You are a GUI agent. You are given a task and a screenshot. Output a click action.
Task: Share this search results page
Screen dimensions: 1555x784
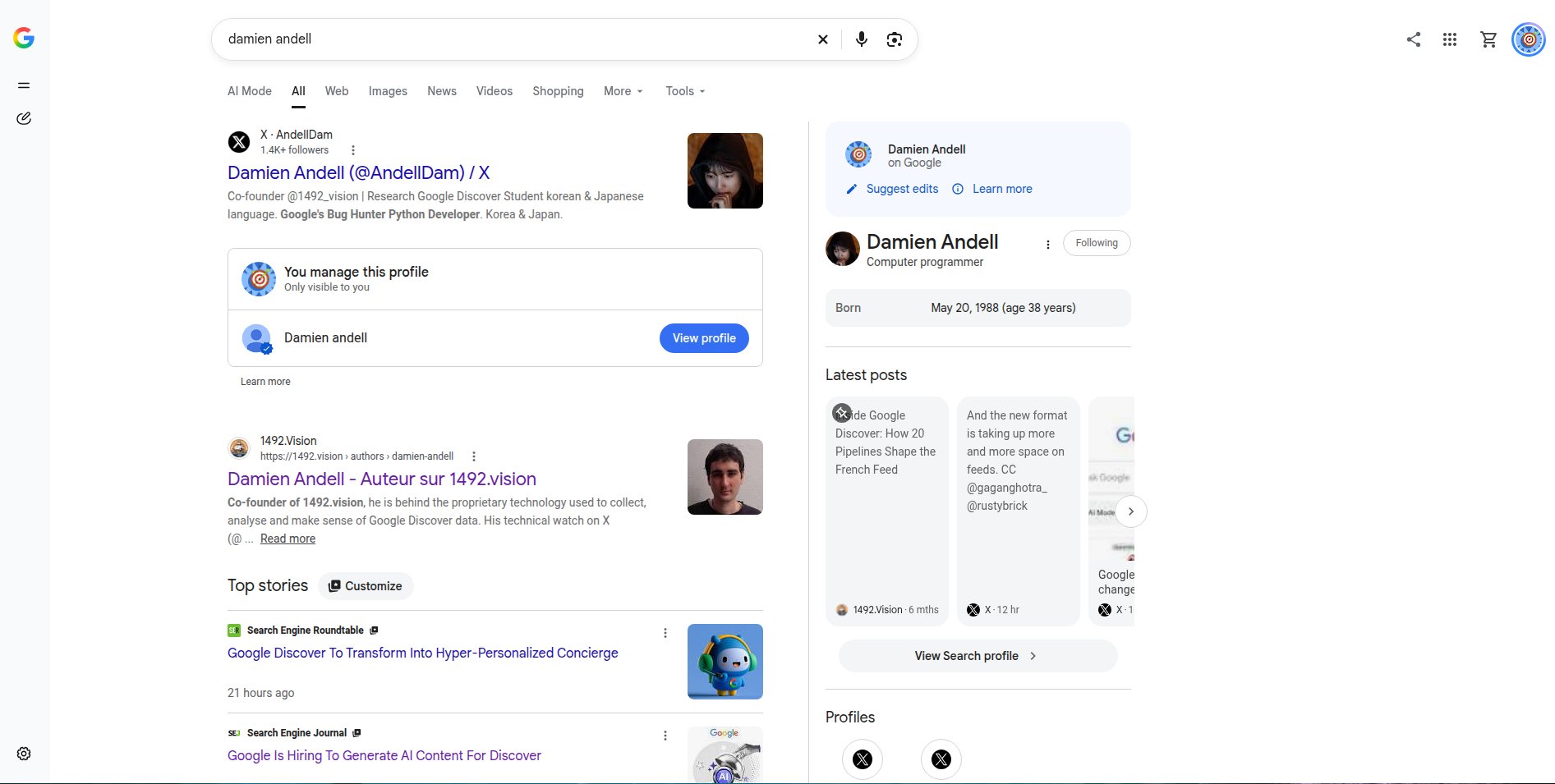1414,39
